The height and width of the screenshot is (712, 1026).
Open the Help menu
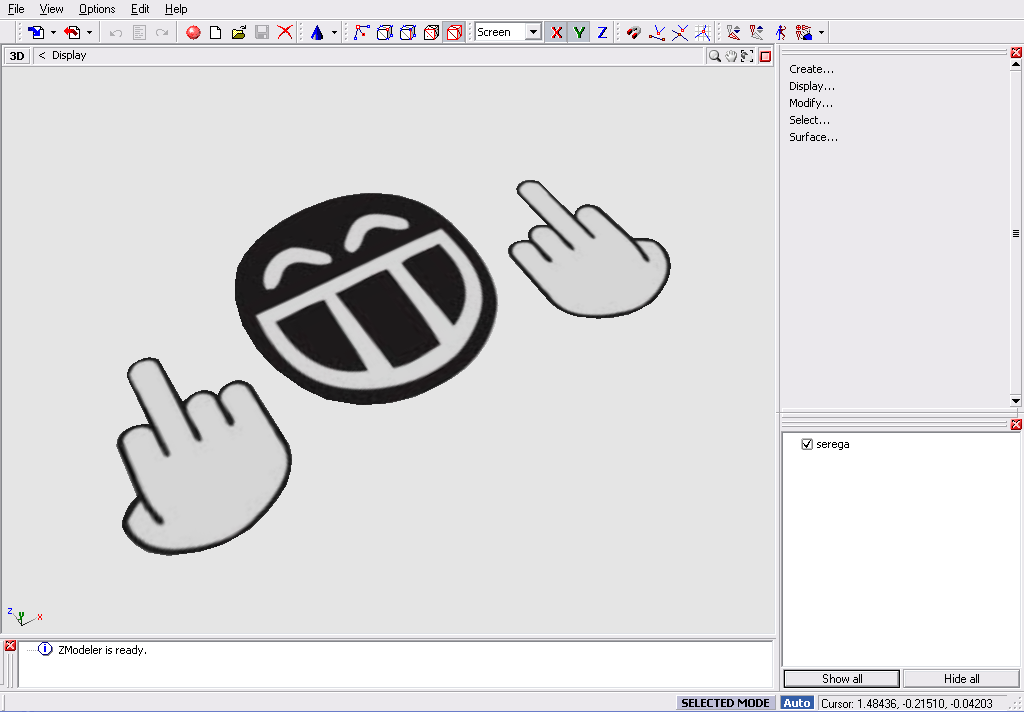176,9
